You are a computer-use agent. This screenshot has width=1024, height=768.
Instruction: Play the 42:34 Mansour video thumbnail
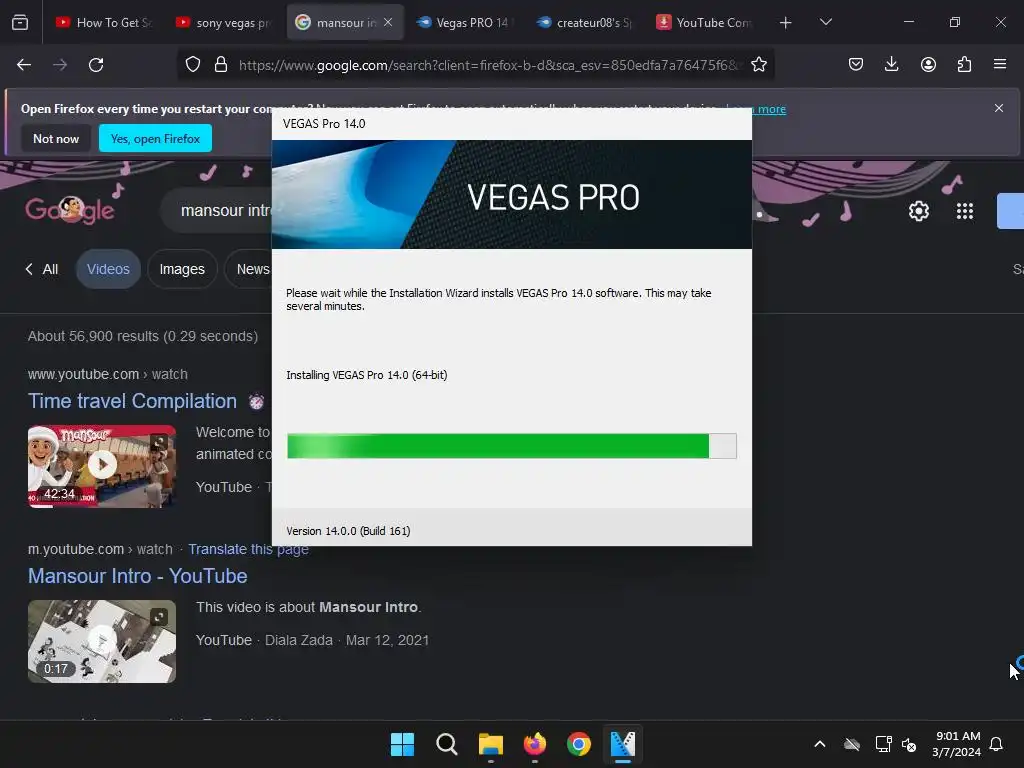[x=102, y=466]
